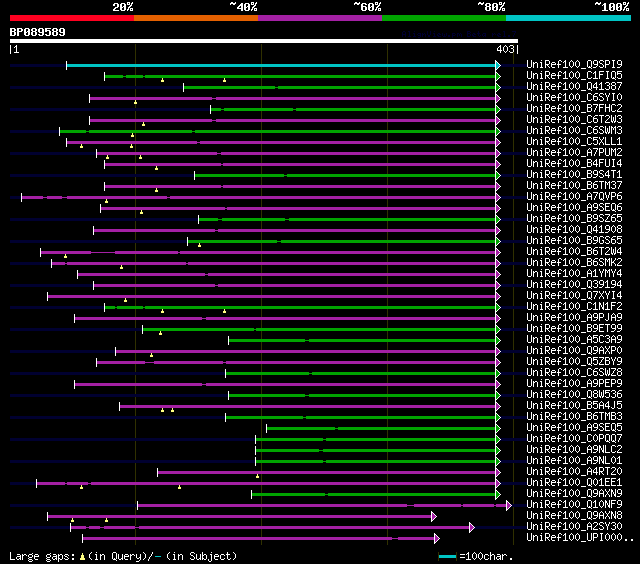
Task: Select the UniRef100_B6TM37 label
Action: [x=574, y=185]
